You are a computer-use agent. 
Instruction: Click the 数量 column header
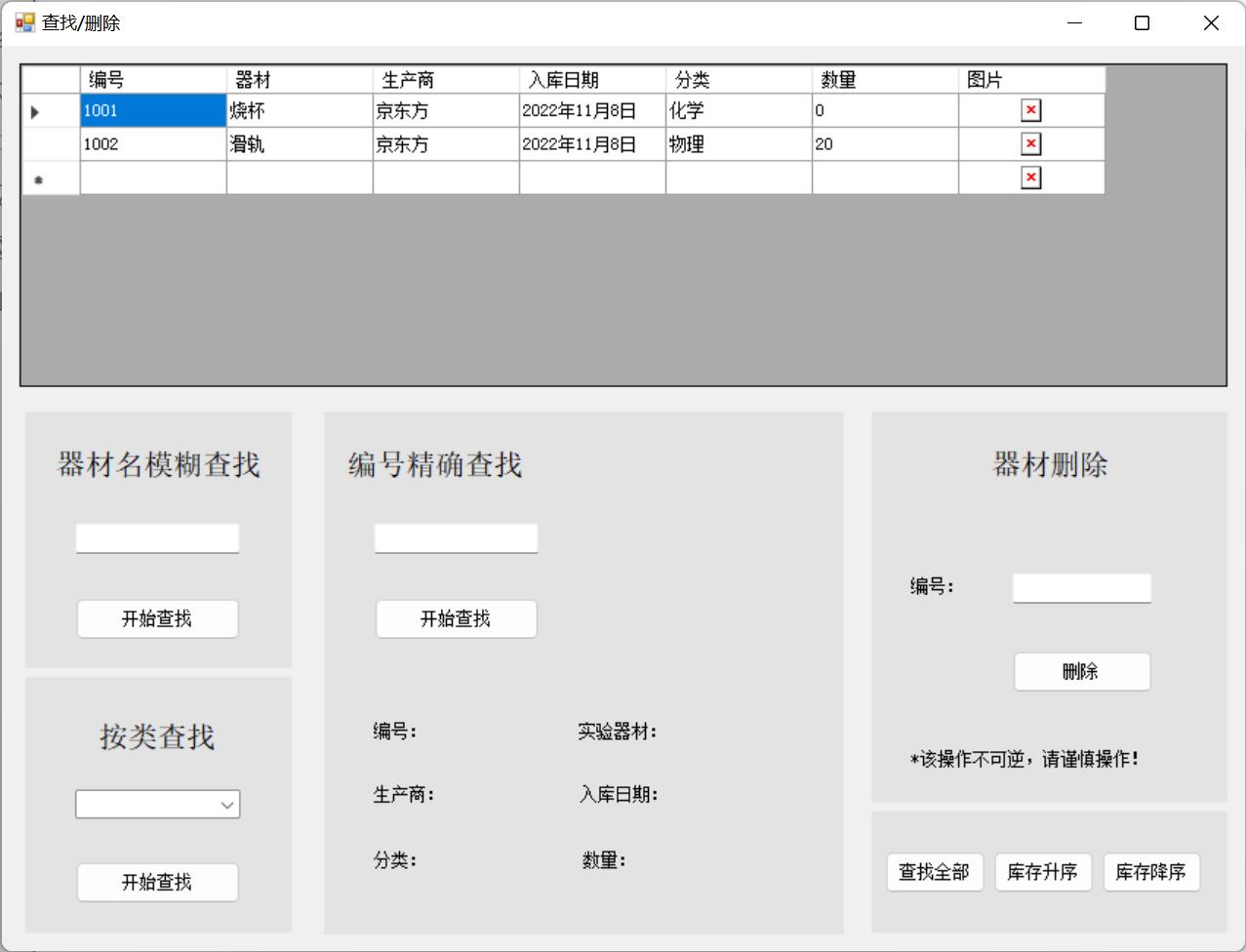coord(884,80)
